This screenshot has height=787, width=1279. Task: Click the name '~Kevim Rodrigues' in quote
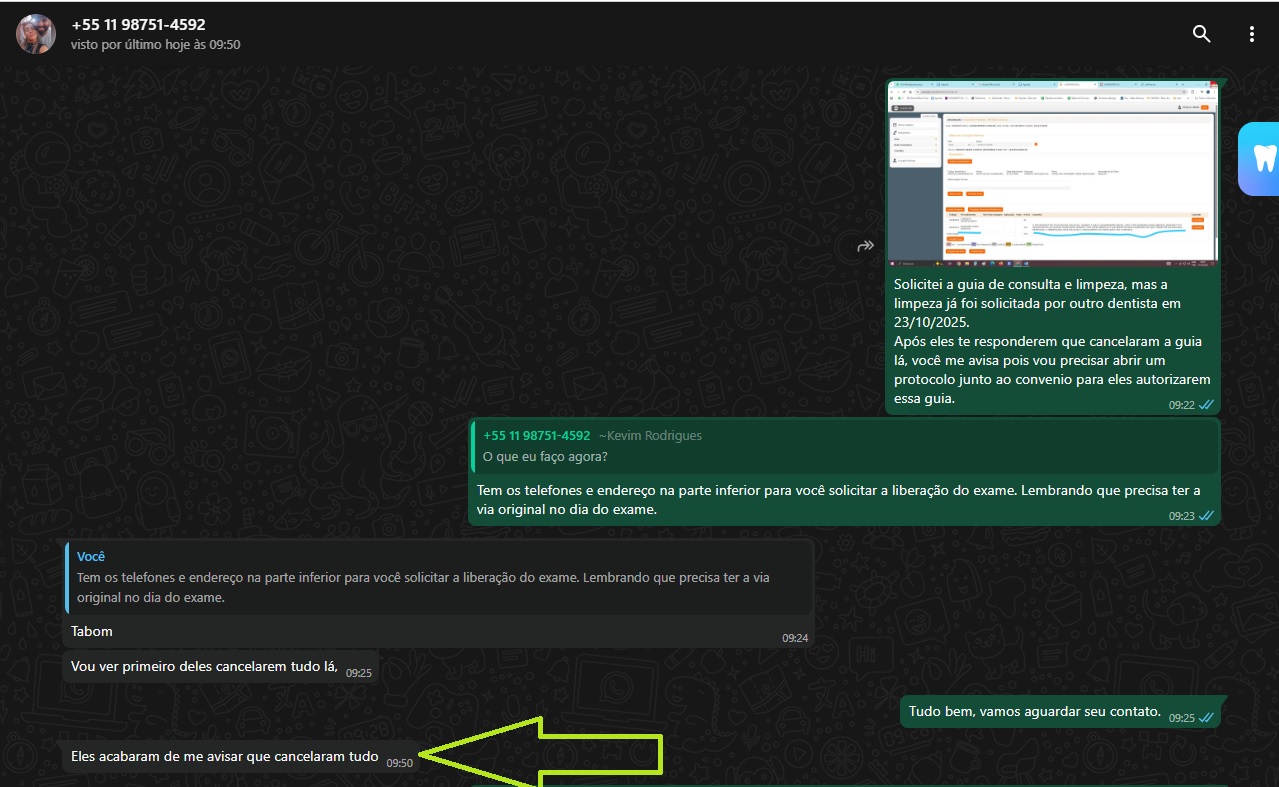coord(650,436)
